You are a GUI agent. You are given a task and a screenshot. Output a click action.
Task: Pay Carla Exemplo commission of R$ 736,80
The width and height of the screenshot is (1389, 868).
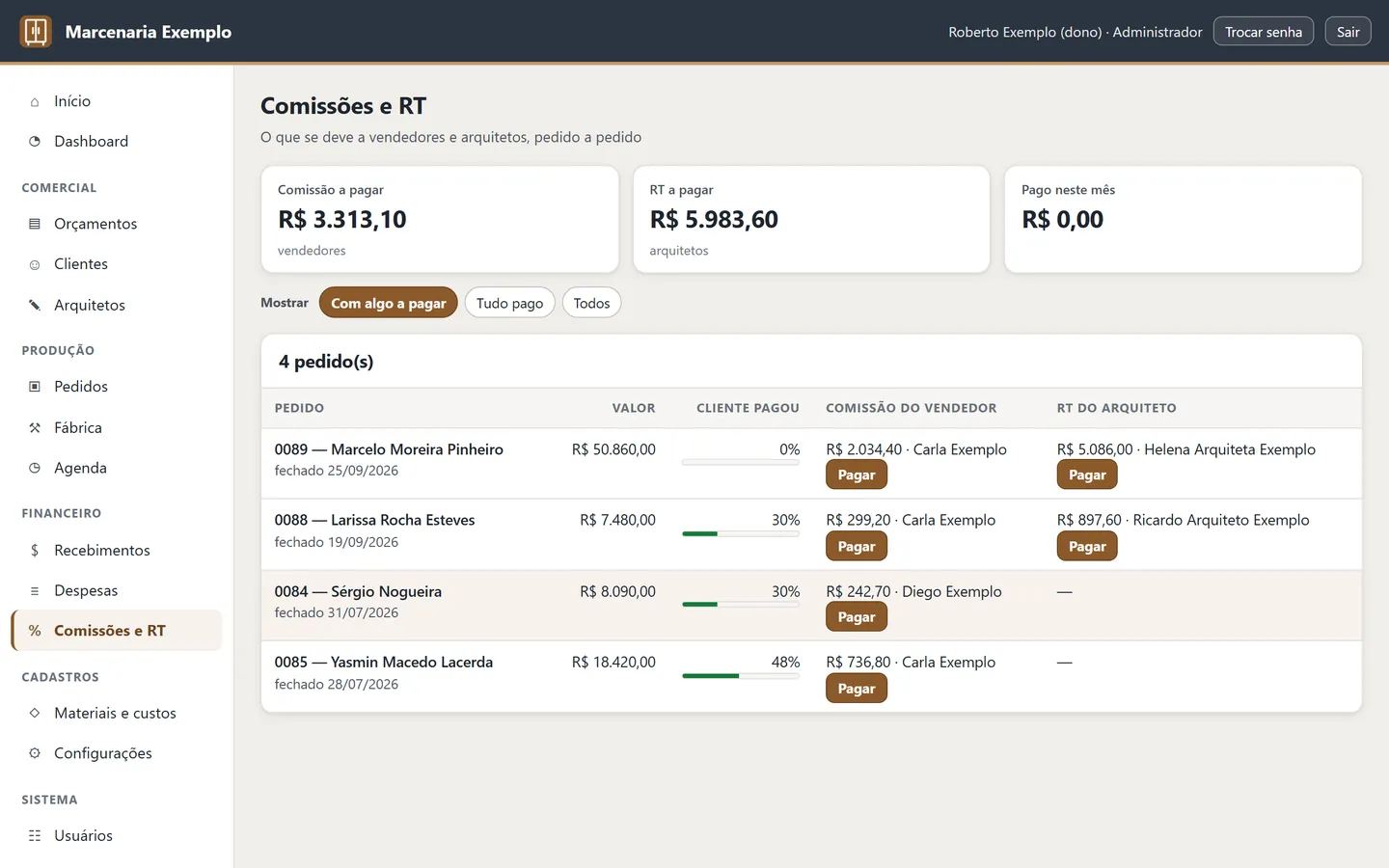click(x=857, y=689)
